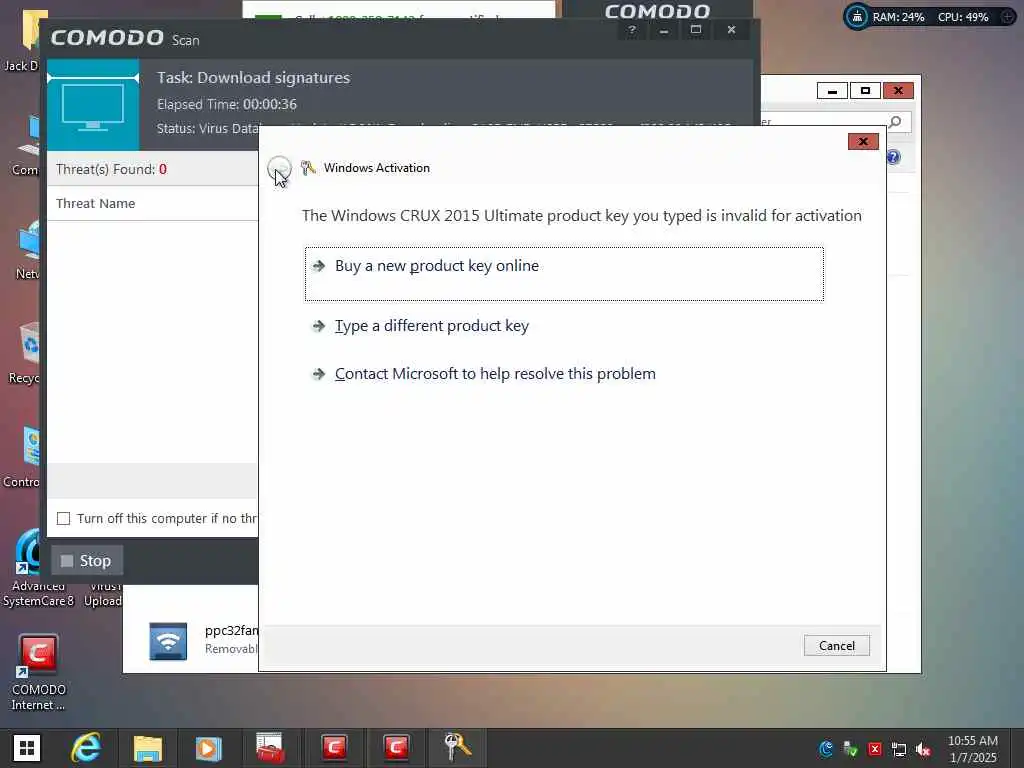
Task: Click the COMODO scan monitor icon
Action: tap(93, 105)
